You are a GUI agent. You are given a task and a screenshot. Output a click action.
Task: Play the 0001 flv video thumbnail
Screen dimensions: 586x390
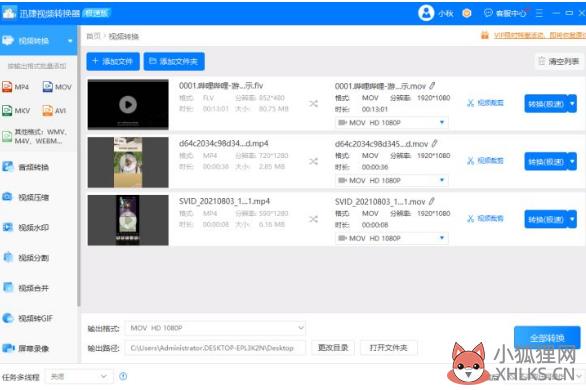point(128,105)
